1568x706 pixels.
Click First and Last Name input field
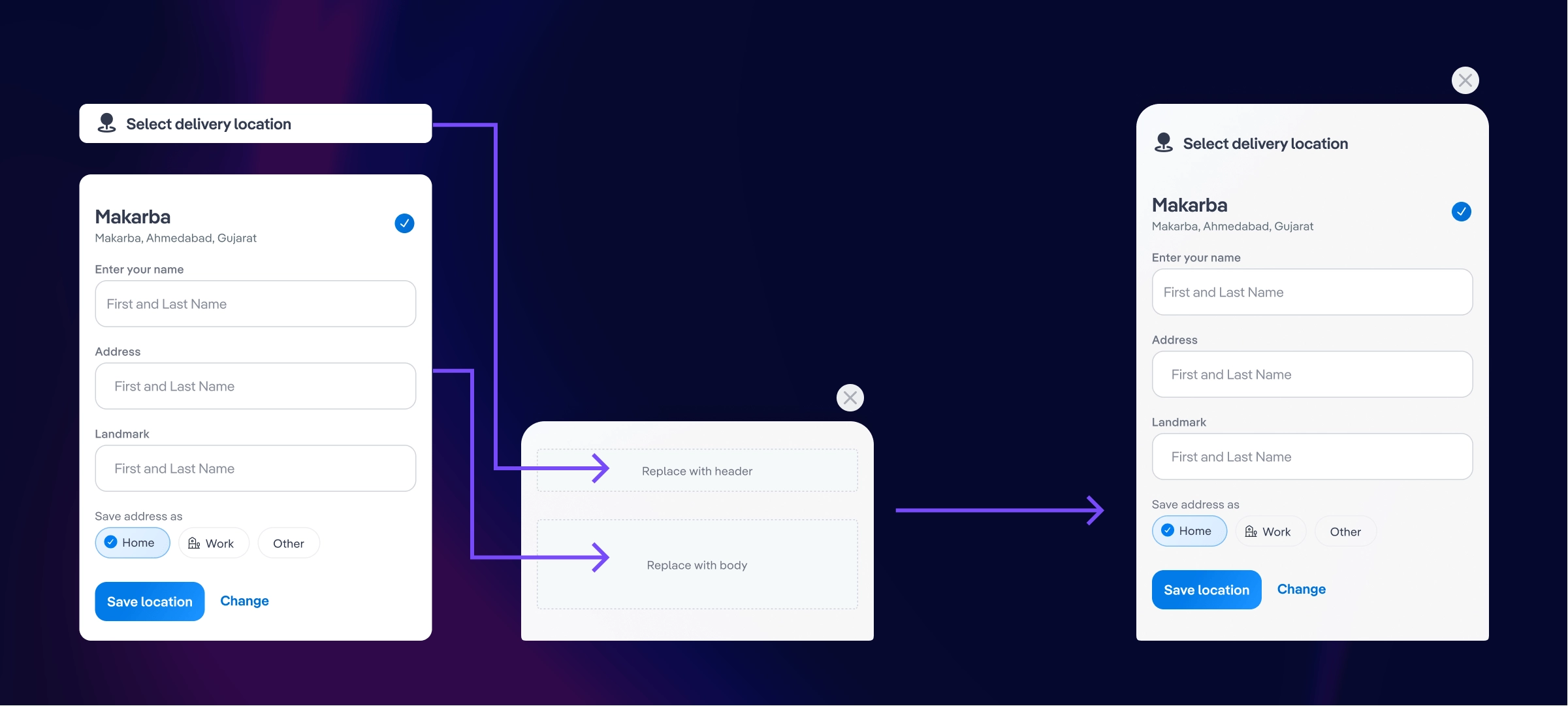pyautogui.click(x=256, y=303)
